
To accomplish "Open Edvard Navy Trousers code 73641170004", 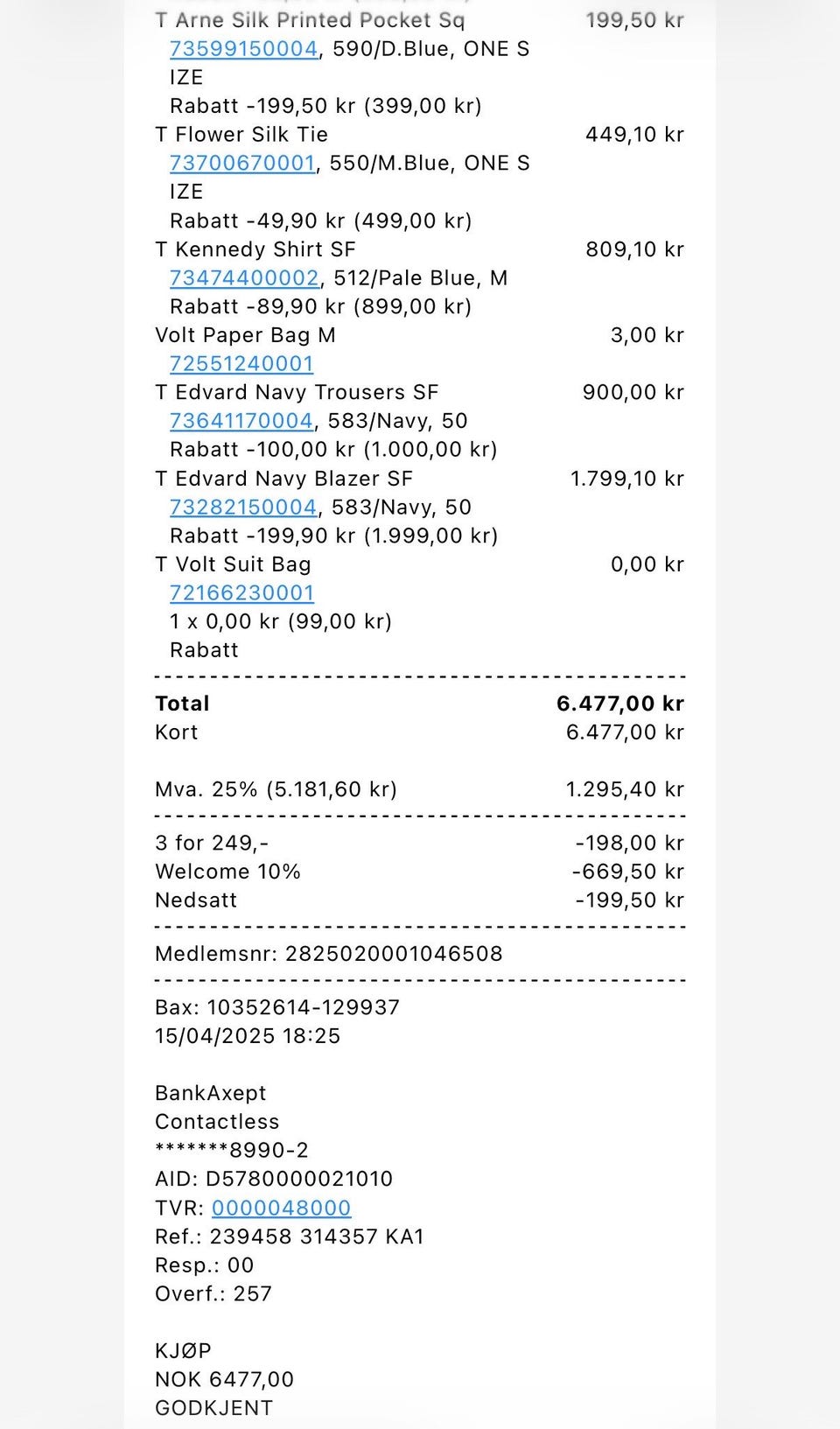I will (x=241, y=421).
